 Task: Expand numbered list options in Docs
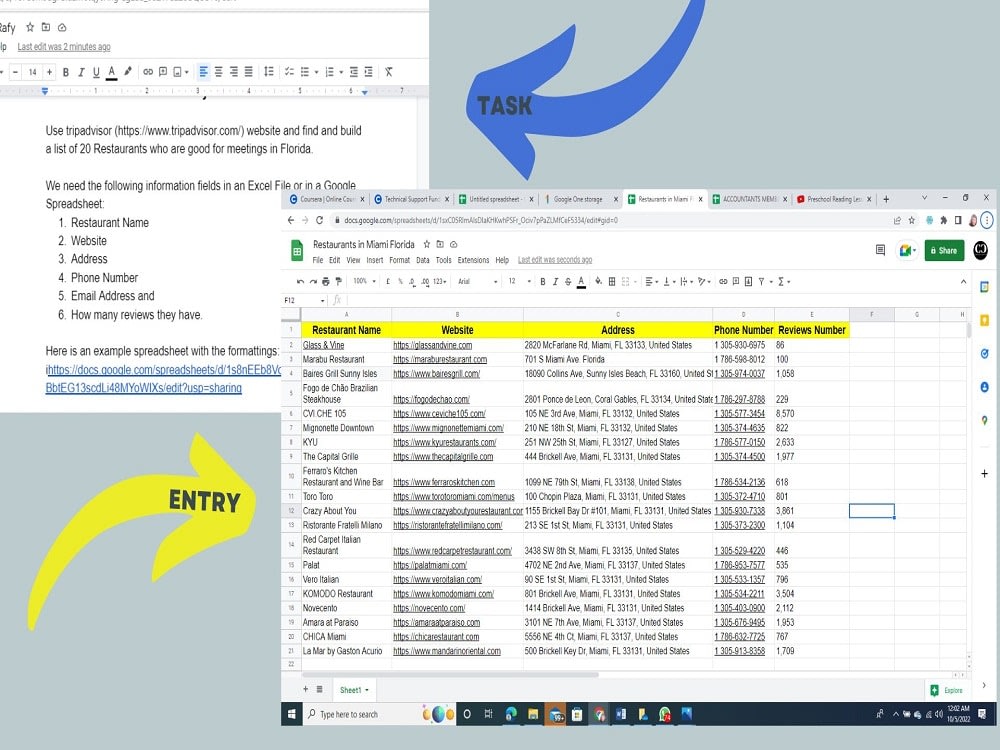[x=342, y=72]
